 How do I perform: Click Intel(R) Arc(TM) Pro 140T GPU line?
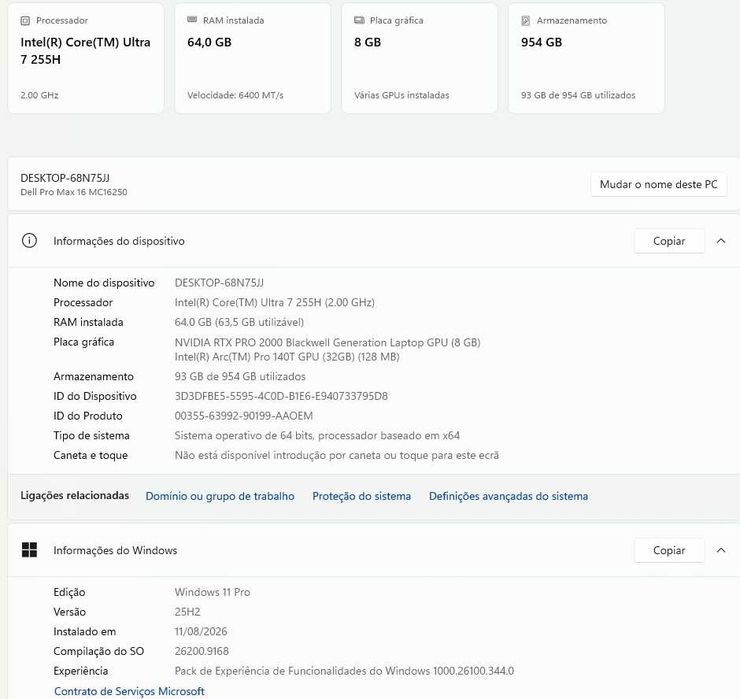click(x=287, y=357)
